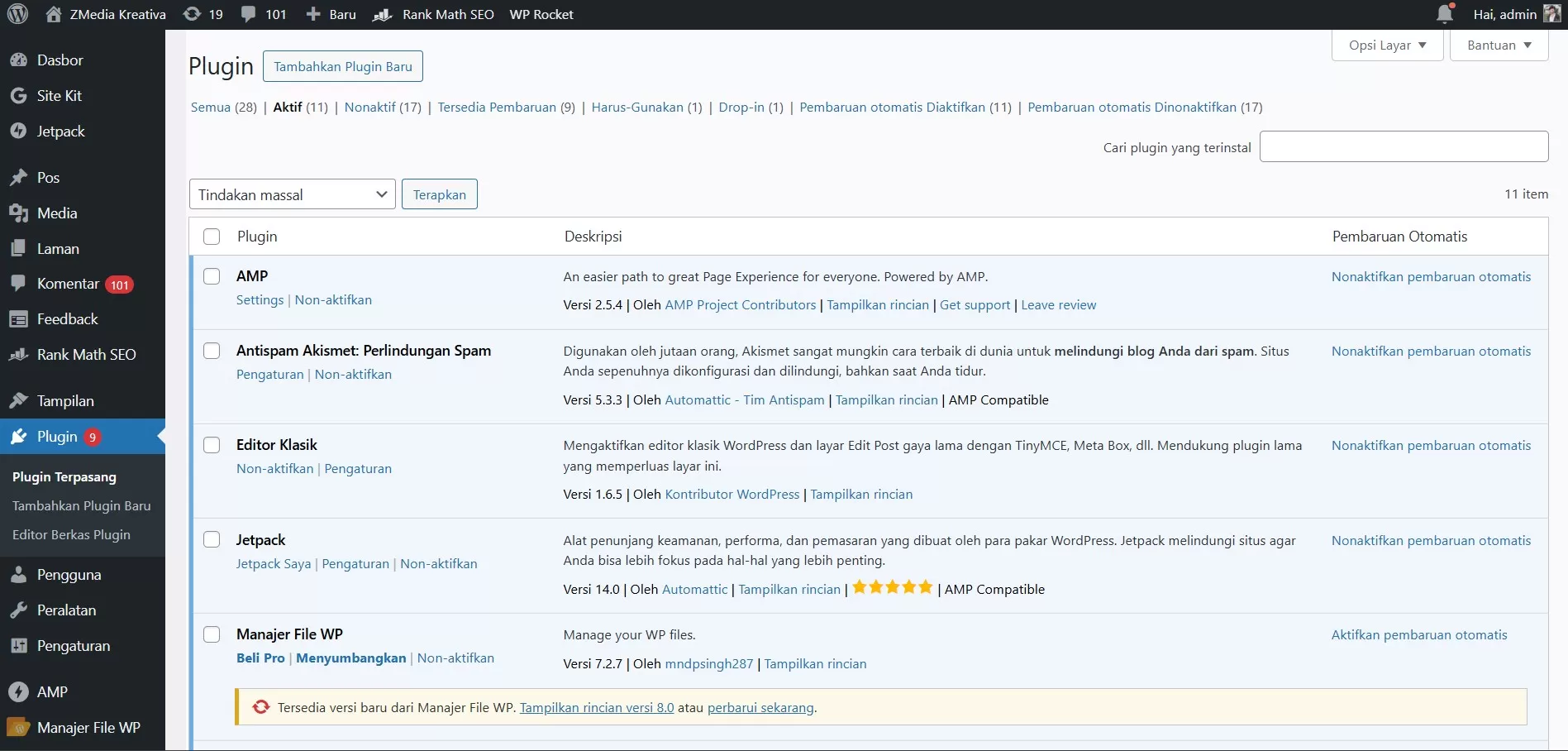Toggle the select-all plugins checkbox in header
Image resolution: width=1568 pixels, height=751 pixels.
pos(212,237)
